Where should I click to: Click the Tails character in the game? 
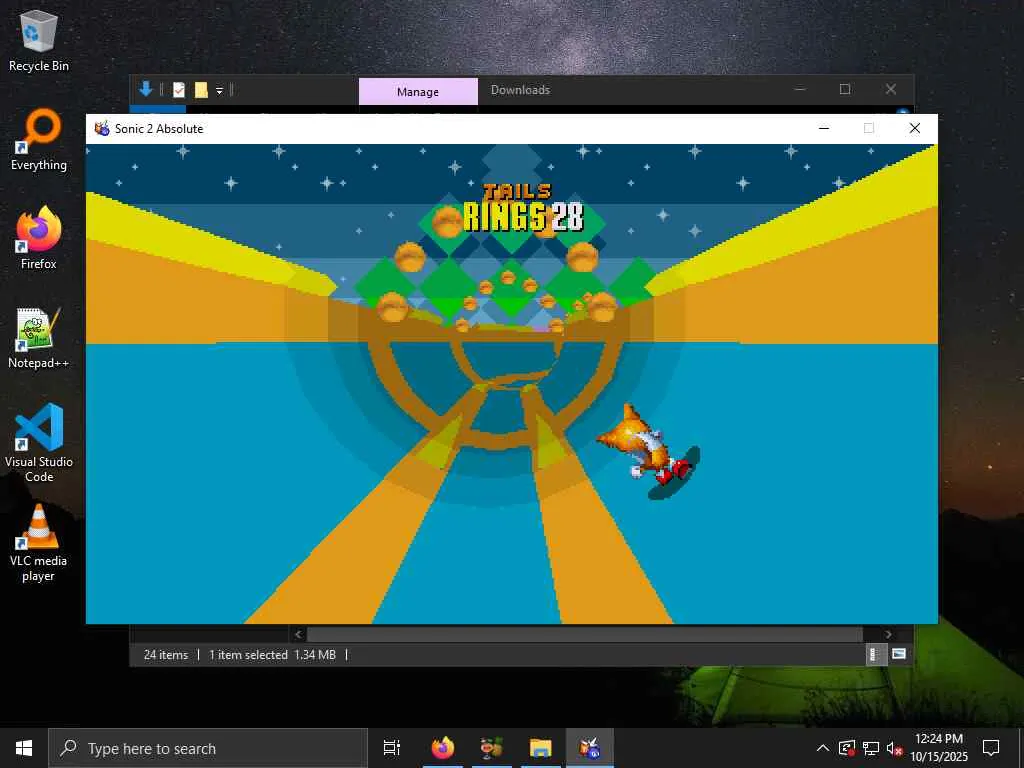click(x=647, y=451)
